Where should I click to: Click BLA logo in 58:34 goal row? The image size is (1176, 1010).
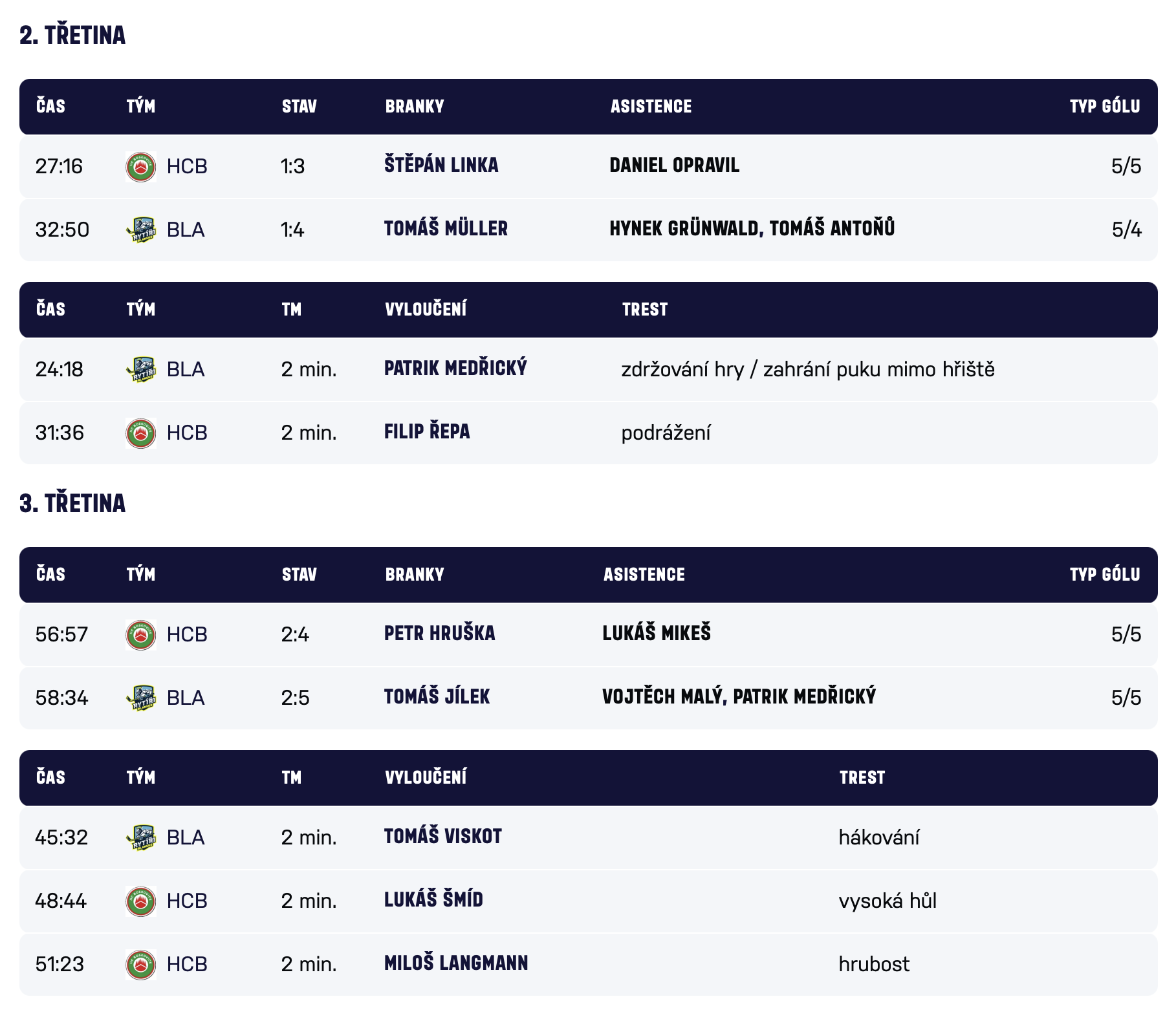[x=140, y=698]
